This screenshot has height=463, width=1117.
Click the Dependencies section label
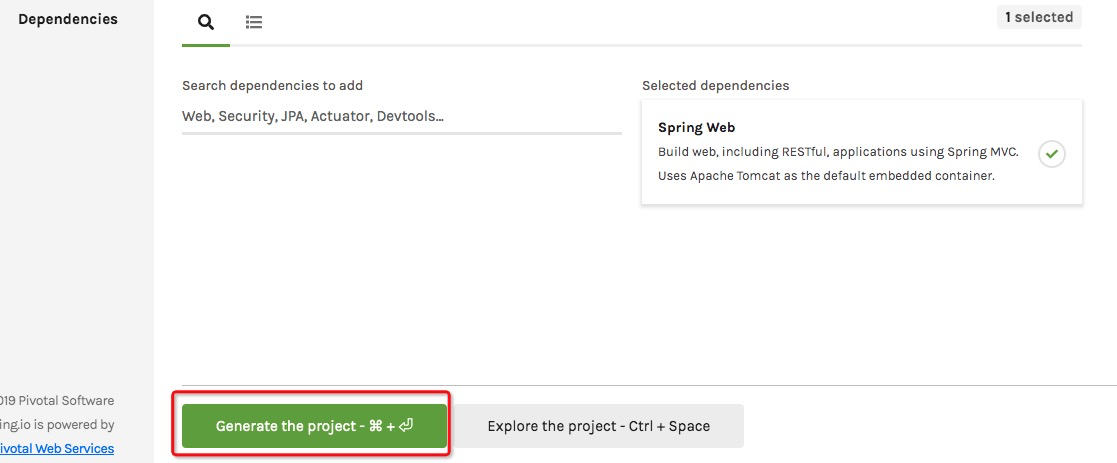pyautogui.click(x=68, y=19)
